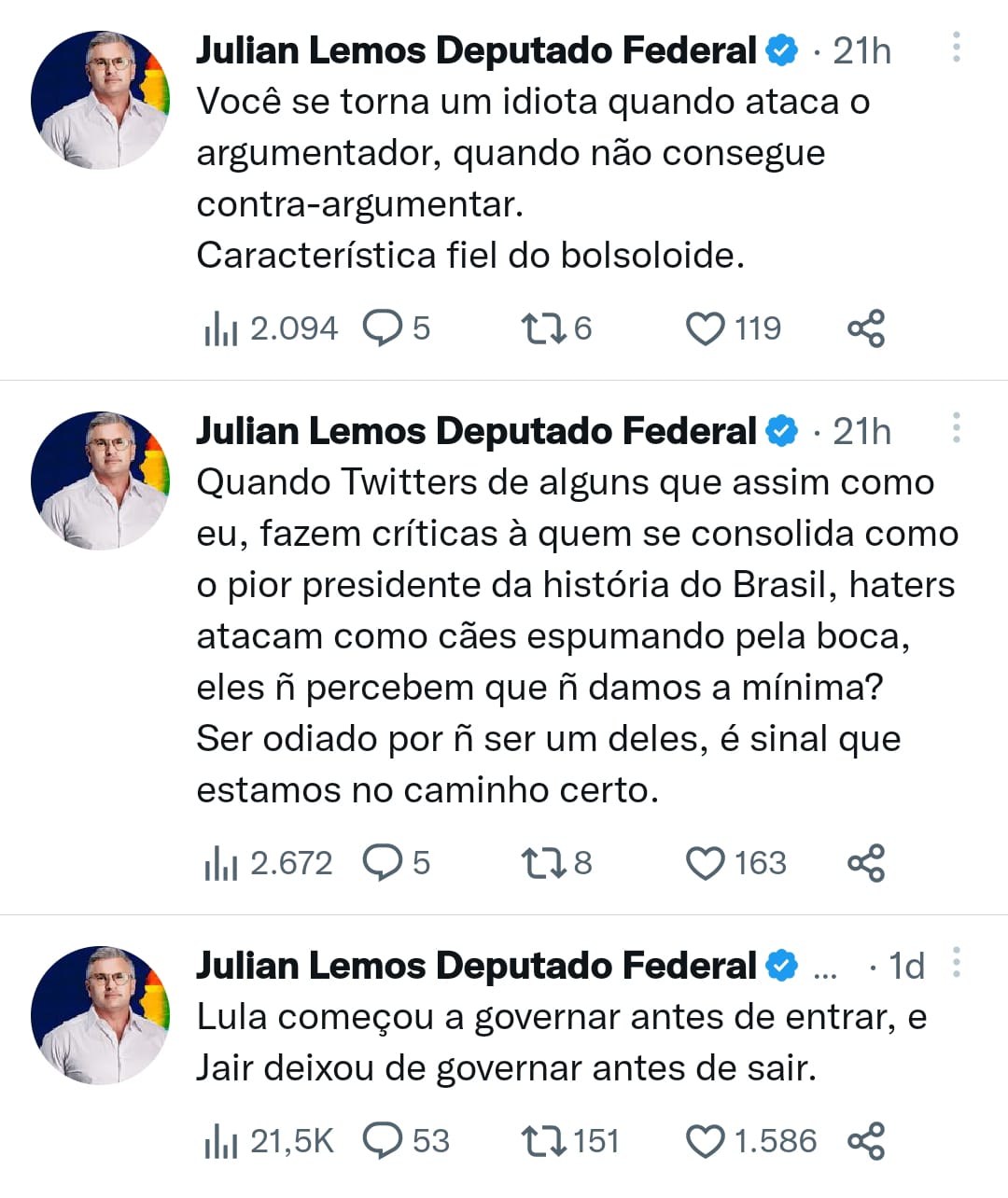The width and height of the screenshot is (1008, 1198).
Task: View analytics for the 2.672 views tweet
Action: (x=221, y=864)
